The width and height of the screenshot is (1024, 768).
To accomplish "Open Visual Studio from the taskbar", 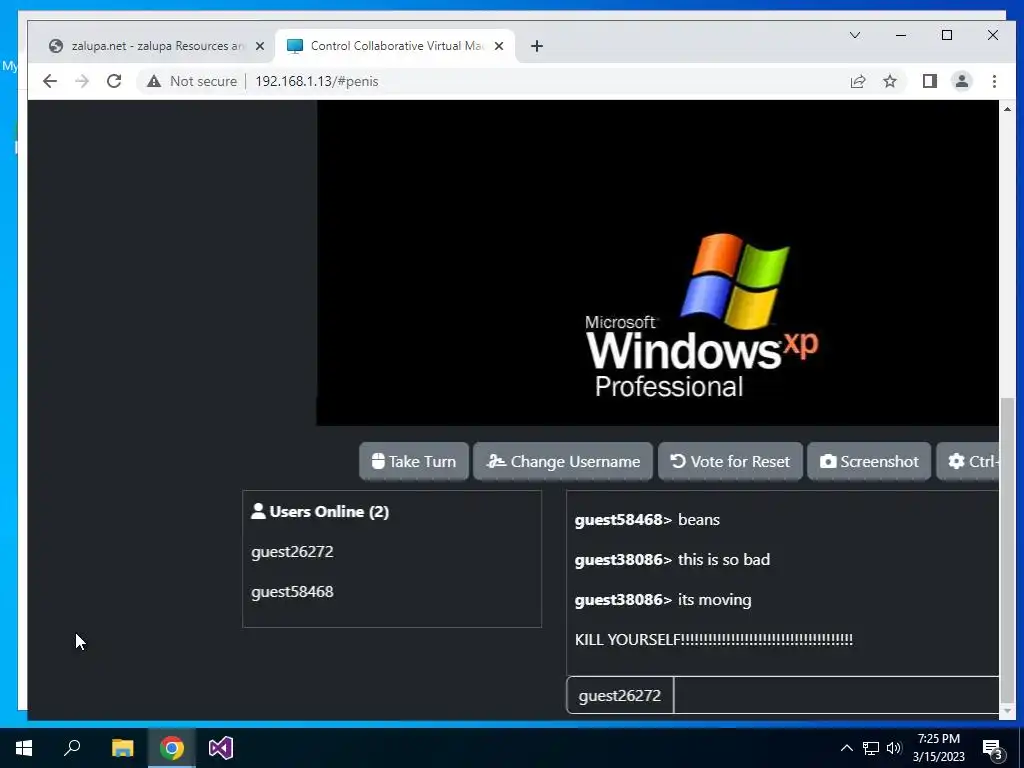I will coord(221,748).
